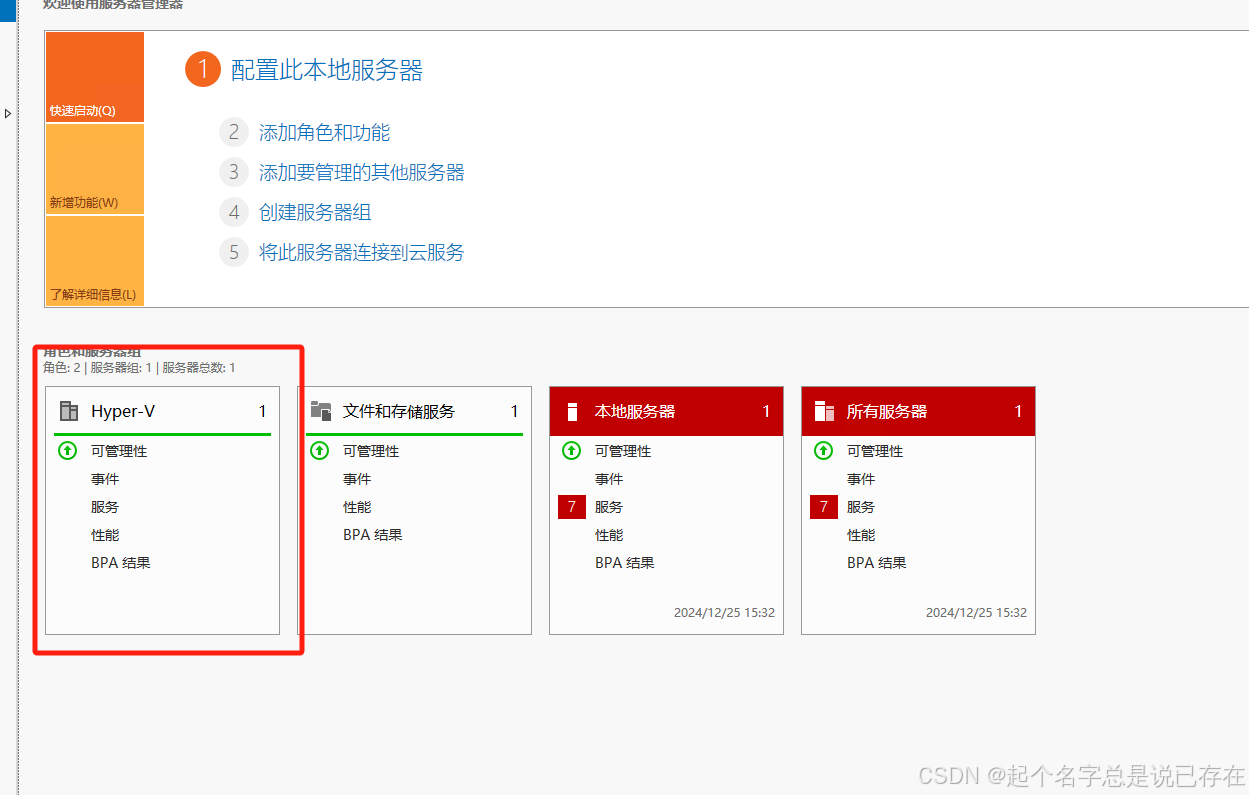Screen dimensions: 1249x795
Task: Click step 2 circle next to 添加角色和功能
Action: (233, 132)
